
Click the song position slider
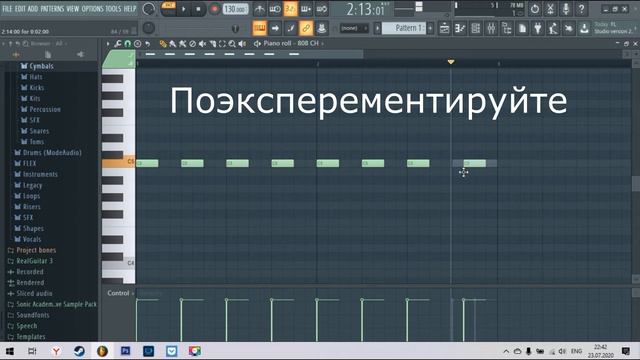(200, 29)
